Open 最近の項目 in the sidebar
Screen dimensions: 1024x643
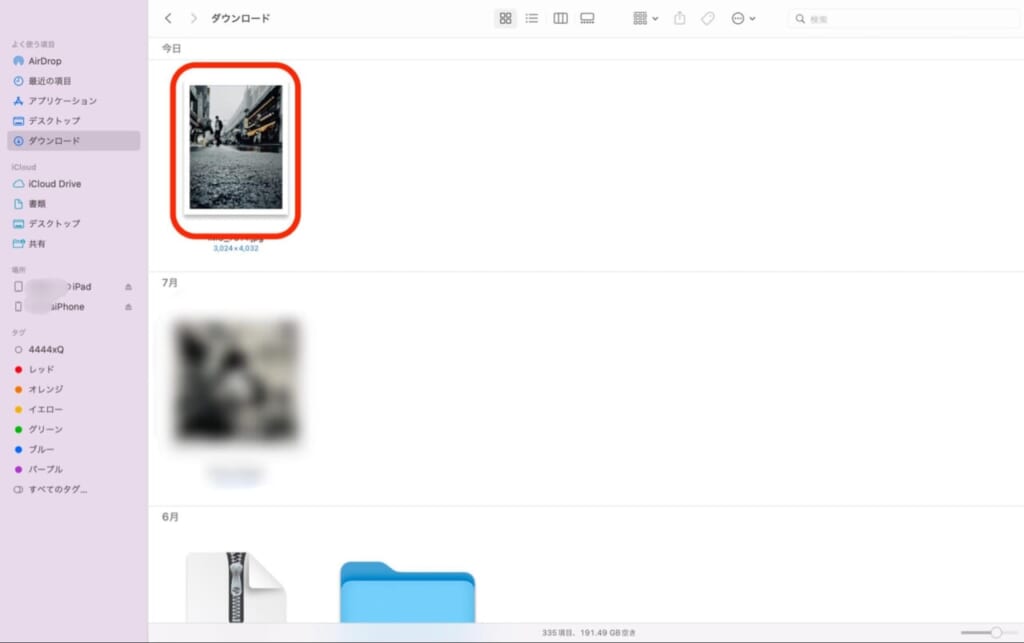pyautogui.click(x=73, y=81)
